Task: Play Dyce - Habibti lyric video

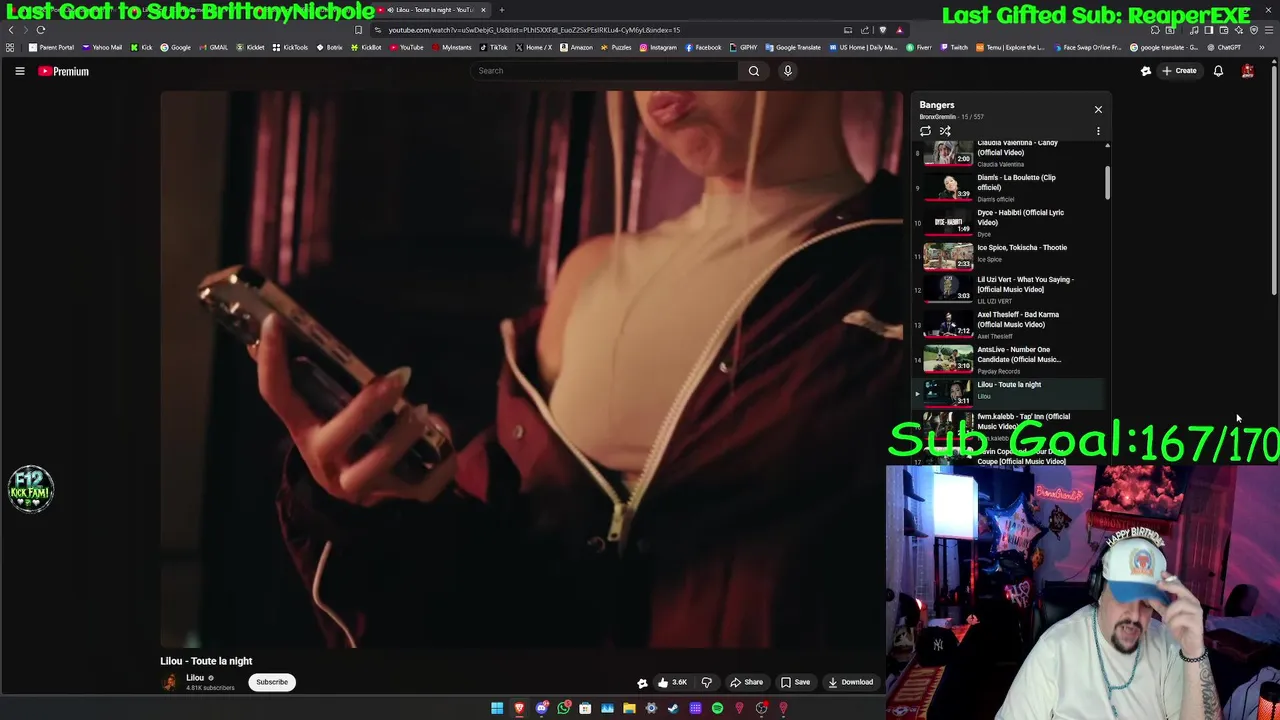Action: tap(1008, 222)
